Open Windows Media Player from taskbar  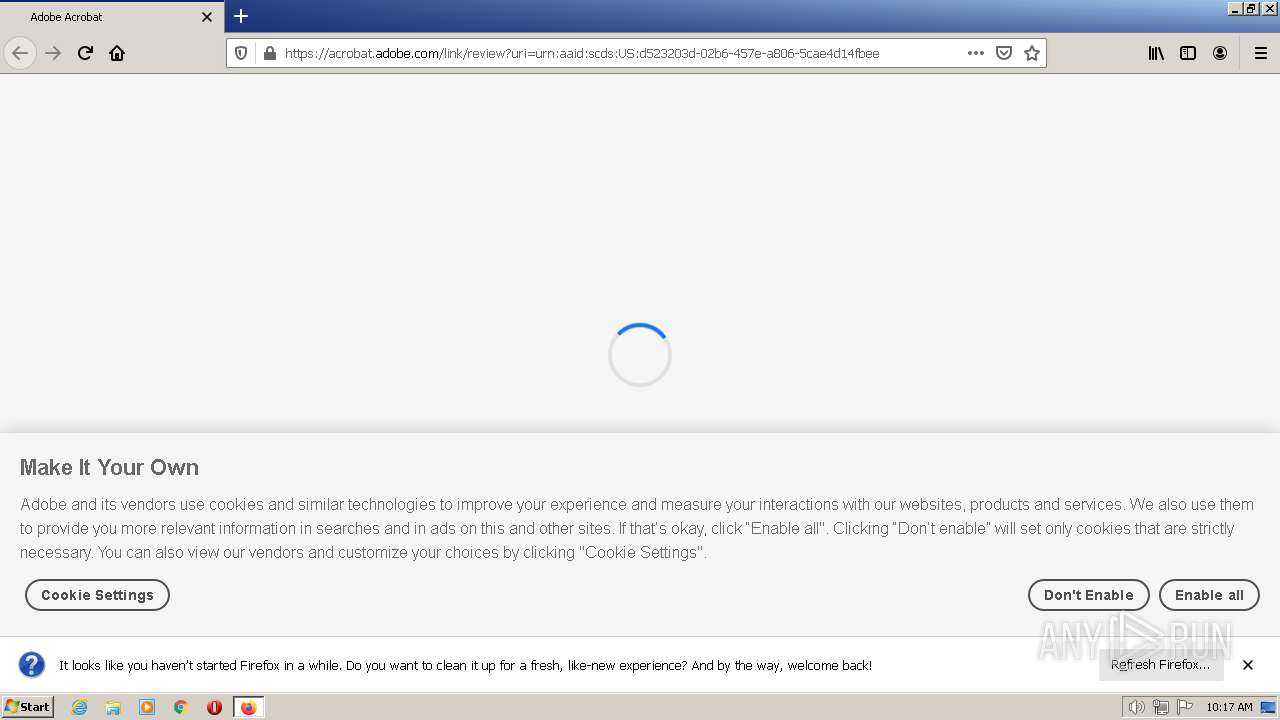[x=147, y=707]
